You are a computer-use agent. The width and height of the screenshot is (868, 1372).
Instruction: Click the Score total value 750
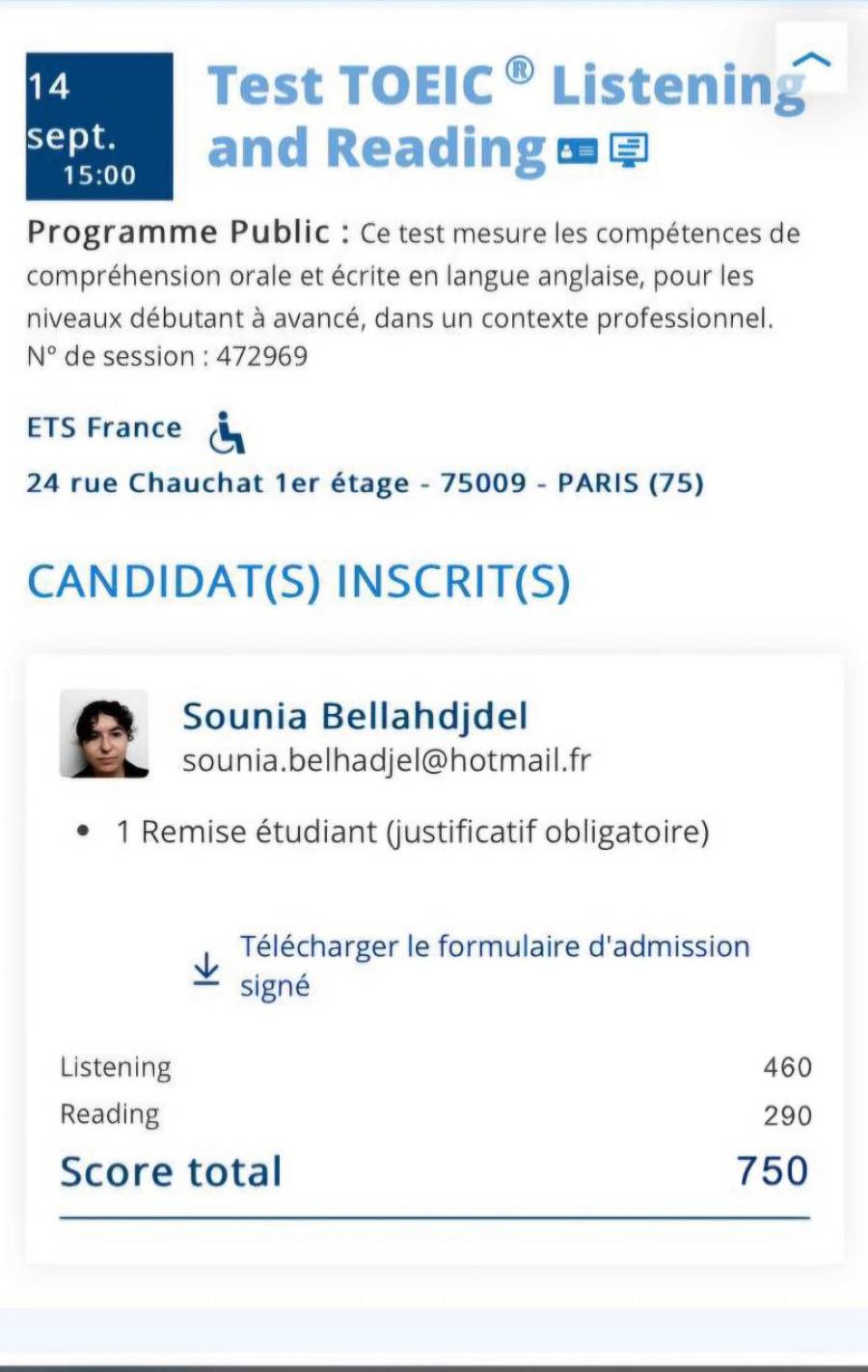coord(773,1170)
